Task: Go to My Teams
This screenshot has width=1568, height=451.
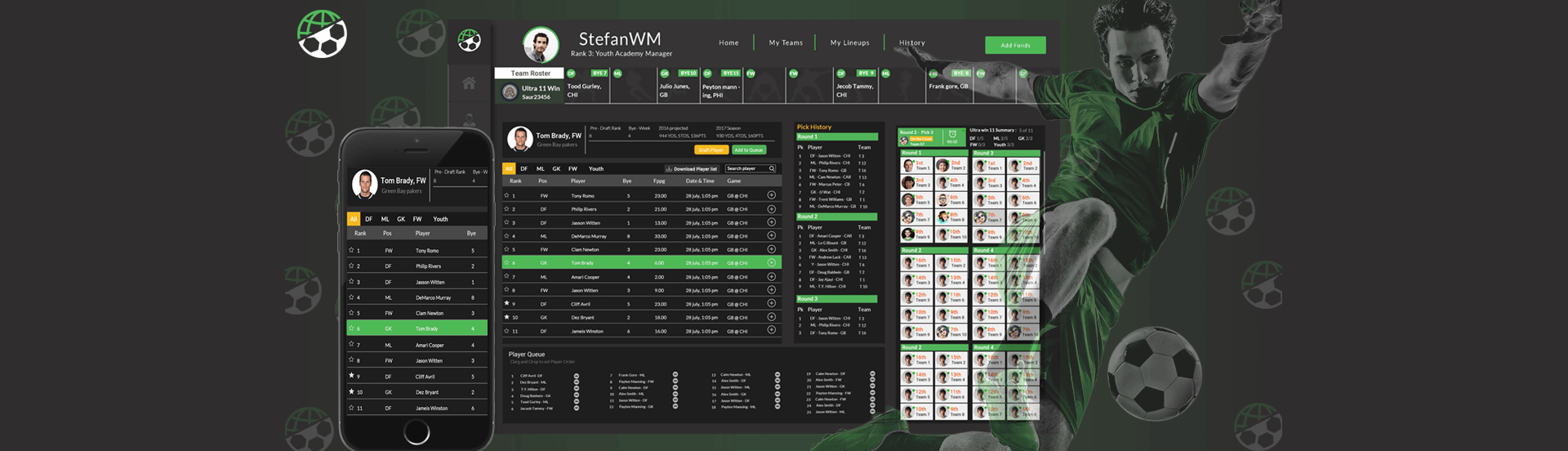Action: point(786,42)
